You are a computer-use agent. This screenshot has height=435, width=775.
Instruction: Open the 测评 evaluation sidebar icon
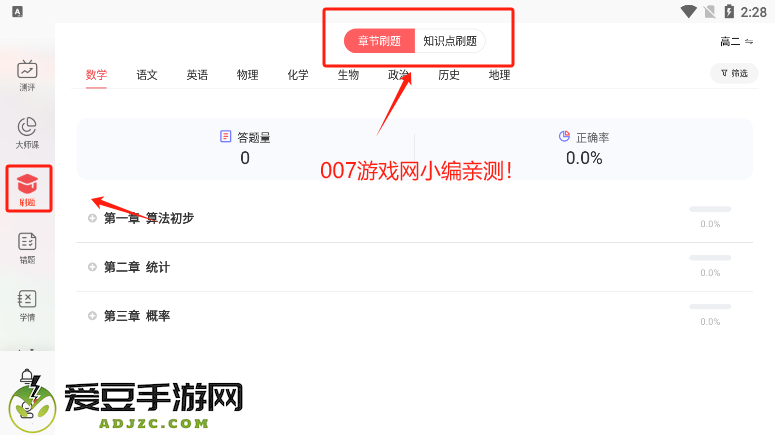coord(27,76)
